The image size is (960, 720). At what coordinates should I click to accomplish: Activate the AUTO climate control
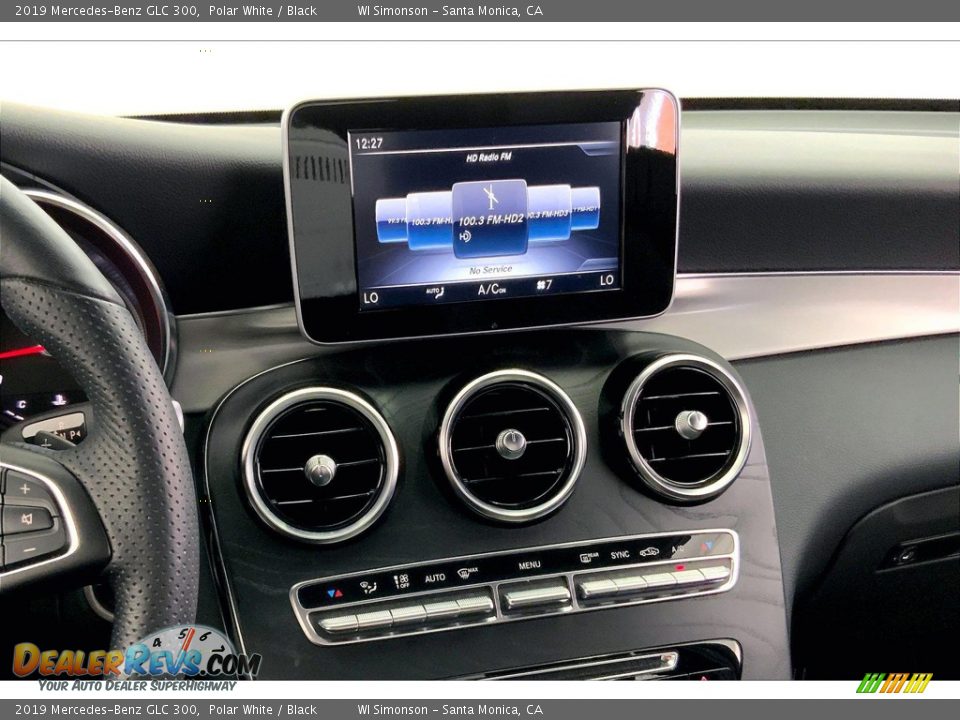coord(435,577)
